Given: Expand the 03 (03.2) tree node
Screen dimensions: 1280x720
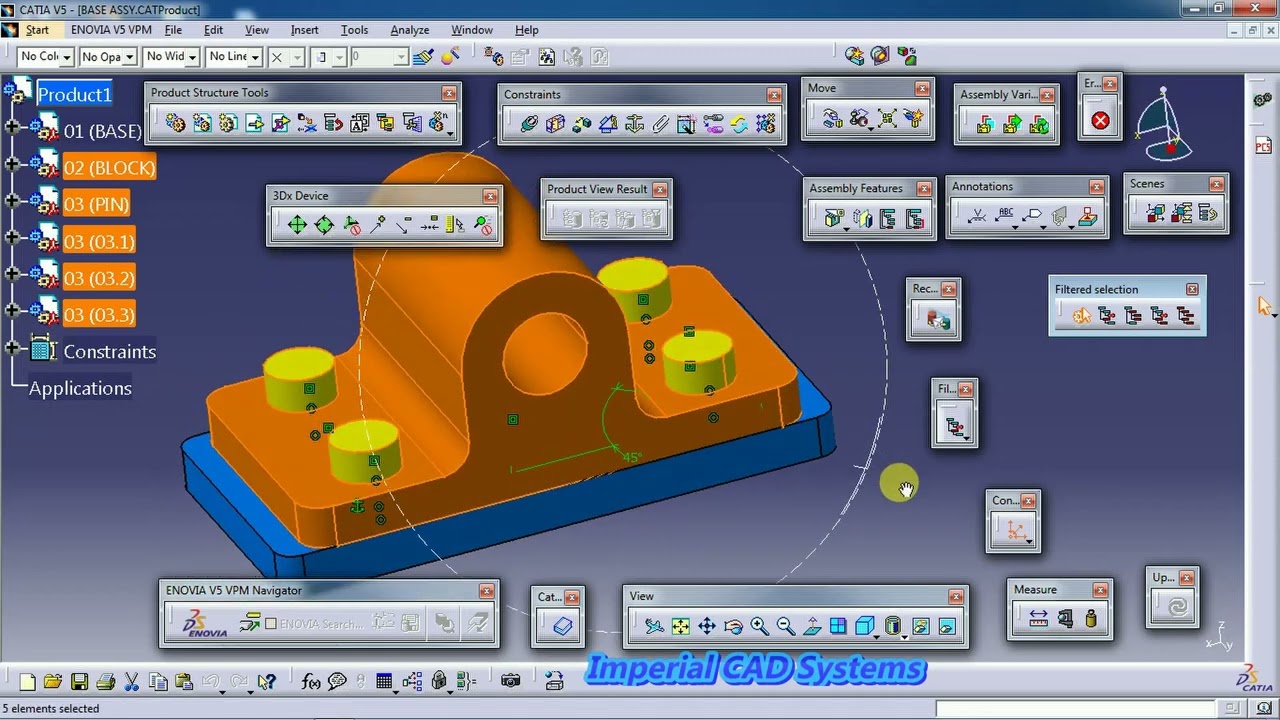Looking at the screenshot, I should 12,274.
